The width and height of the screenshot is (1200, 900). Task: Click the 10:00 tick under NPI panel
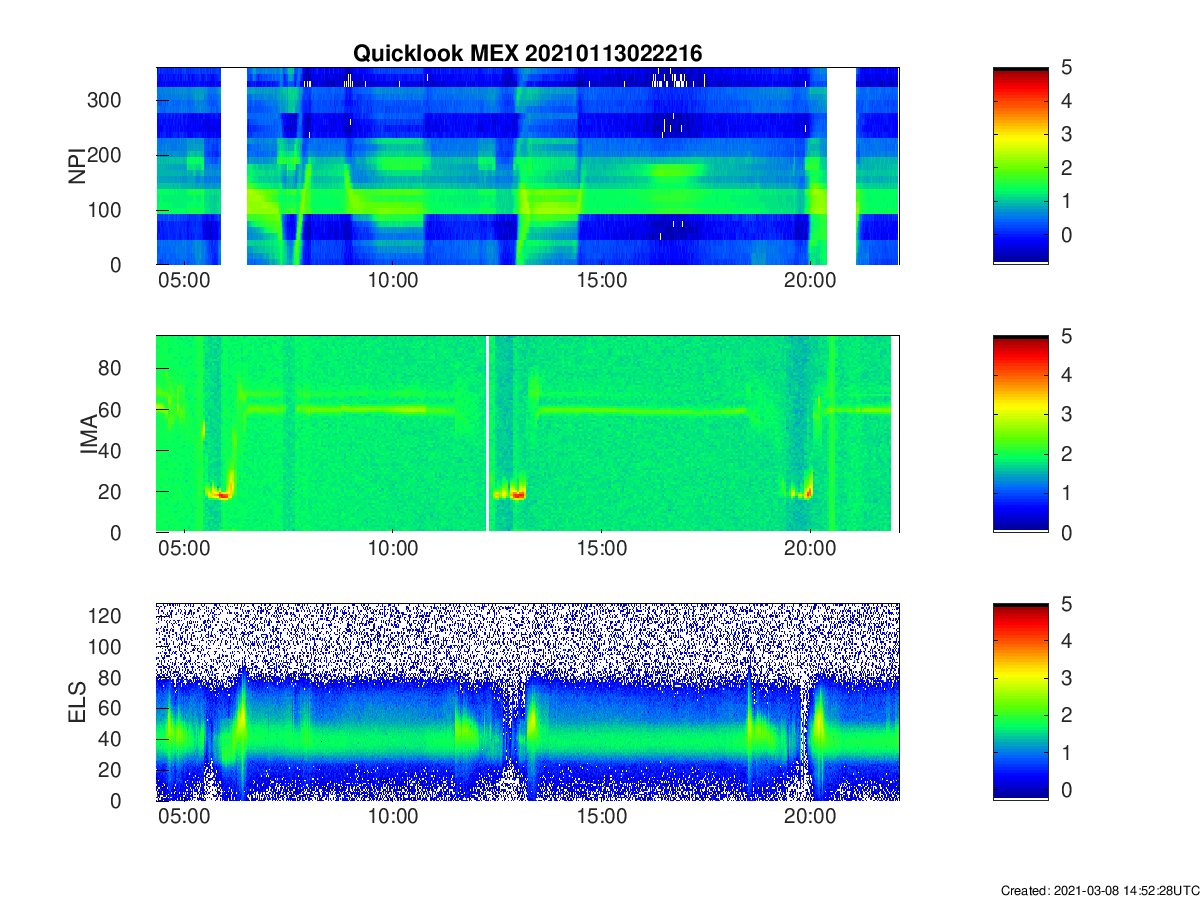(x=393, y=281)
